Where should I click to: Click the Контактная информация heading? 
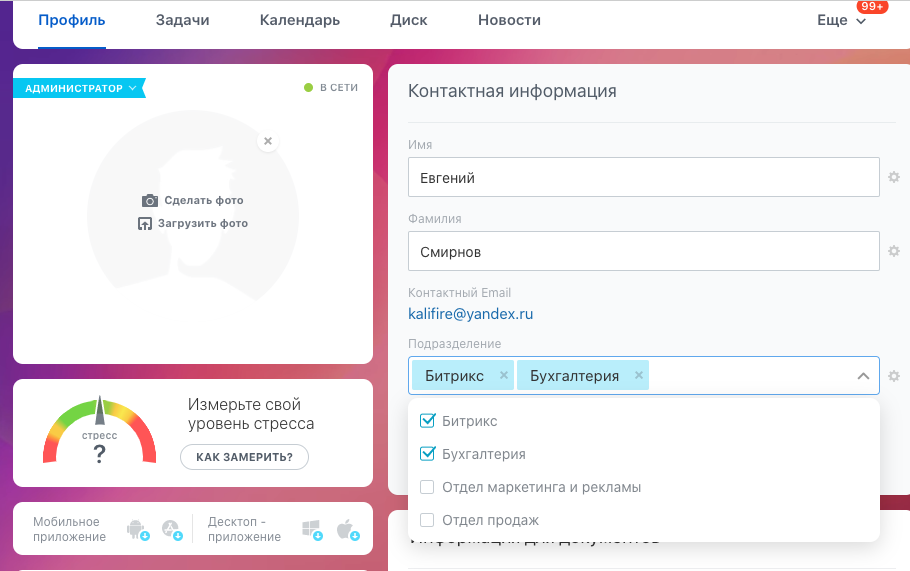coord(512,91)
